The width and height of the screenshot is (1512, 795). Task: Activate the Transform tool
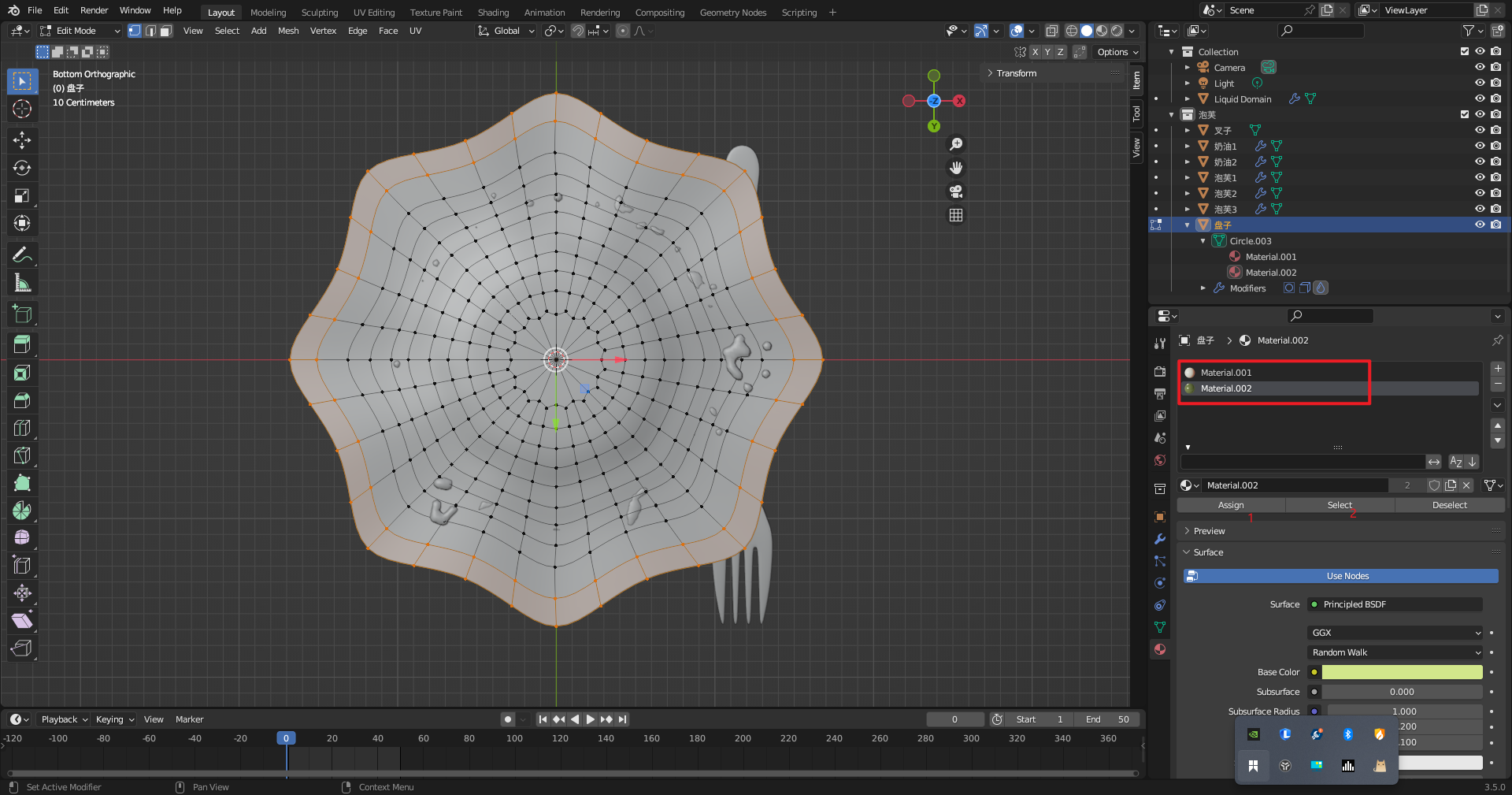[x=22, y=223]
